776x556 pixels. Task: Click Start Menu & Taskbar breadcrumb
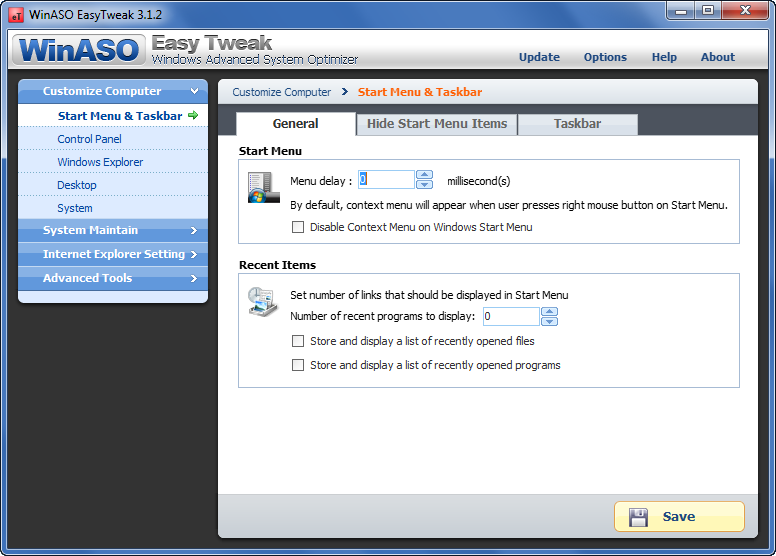pos(420,92)
